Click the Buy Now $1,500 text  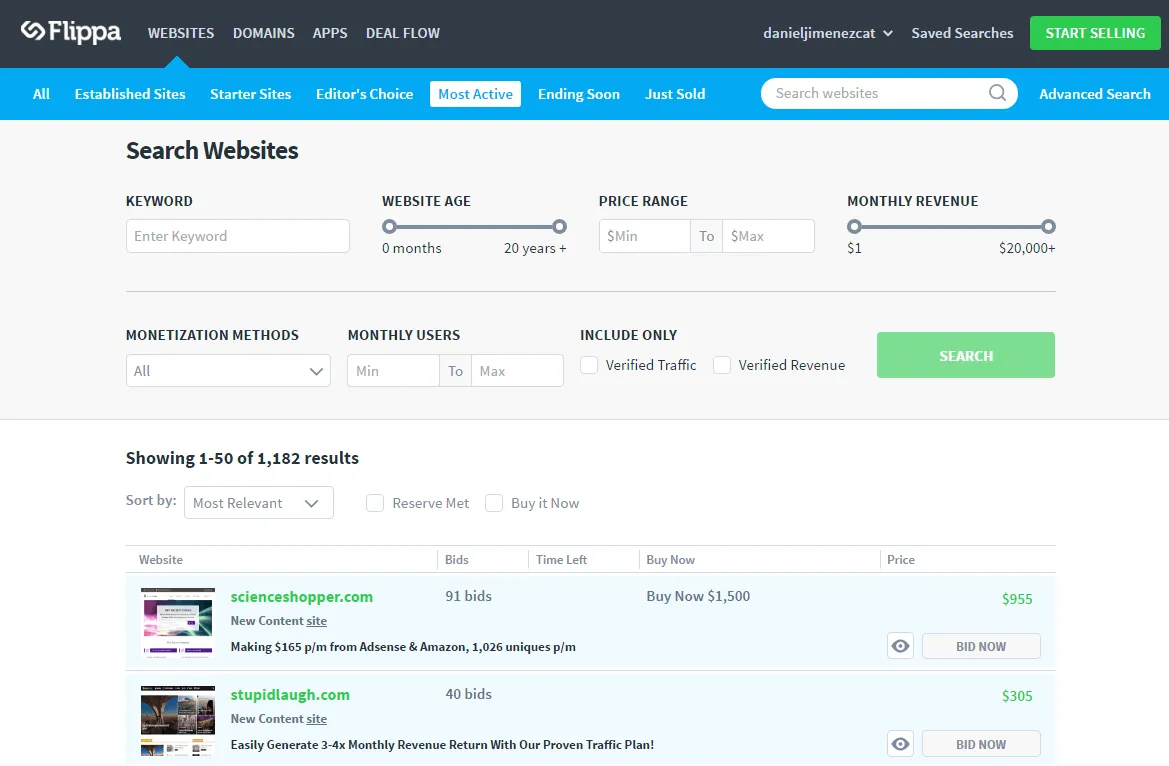pos(698,596)
